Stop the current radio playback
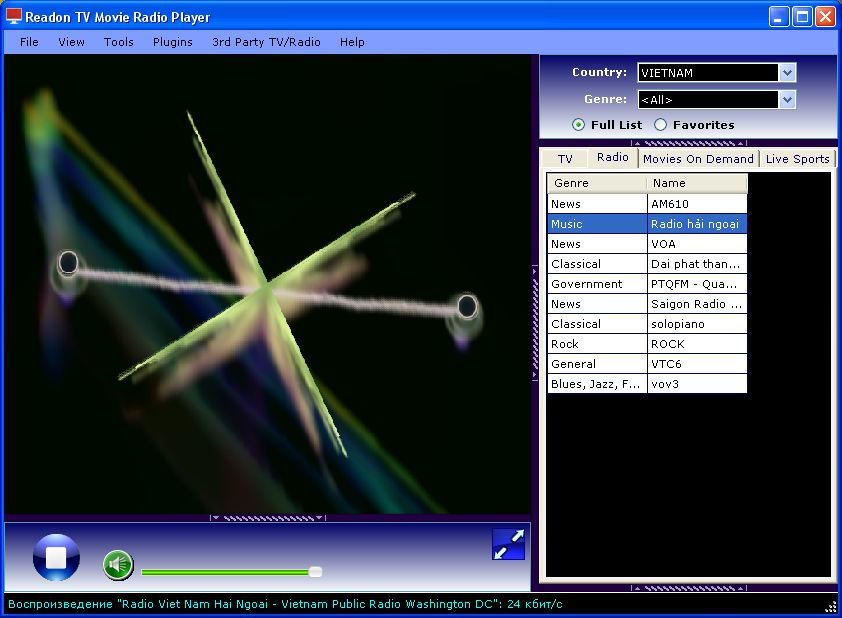 pyautogui.click(x=56, y=557)
